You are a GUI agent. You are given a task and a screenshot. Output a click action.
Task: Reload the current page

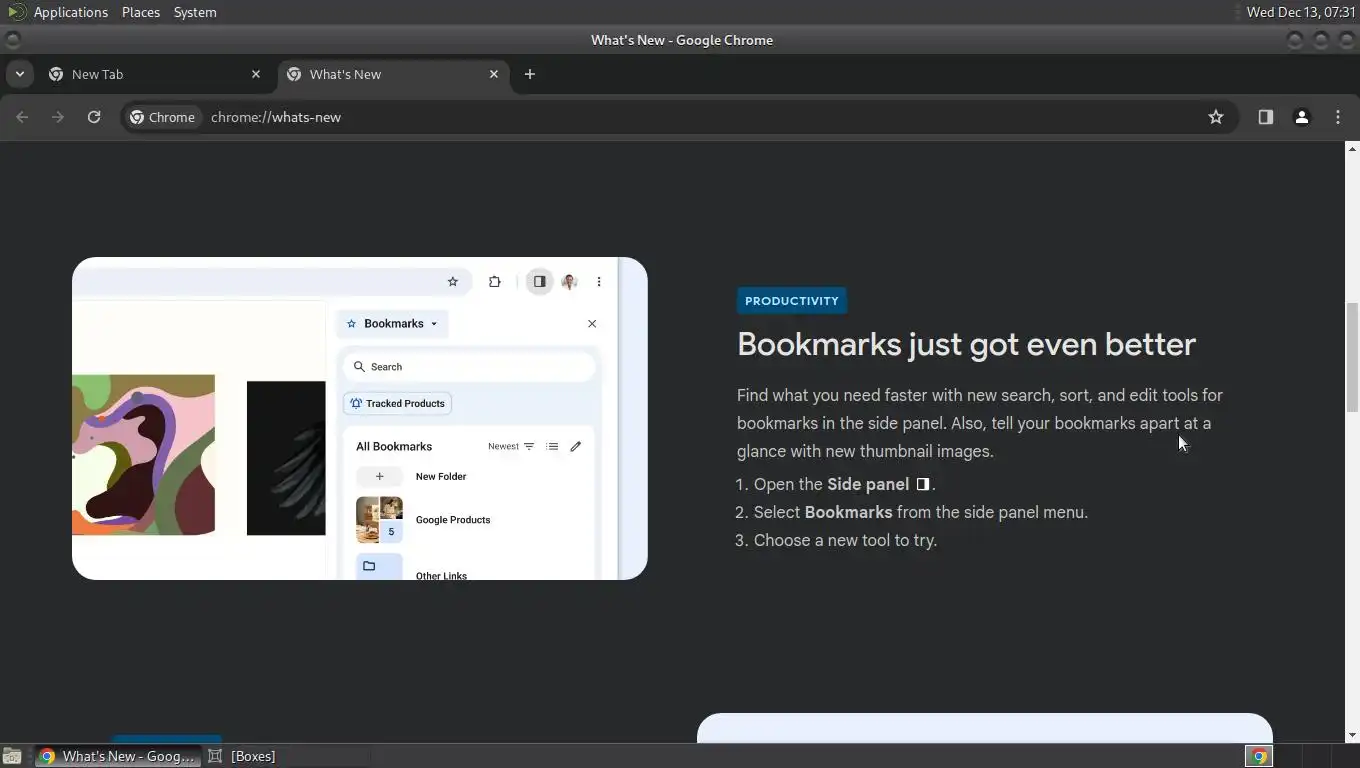click(x=94, y=117)
